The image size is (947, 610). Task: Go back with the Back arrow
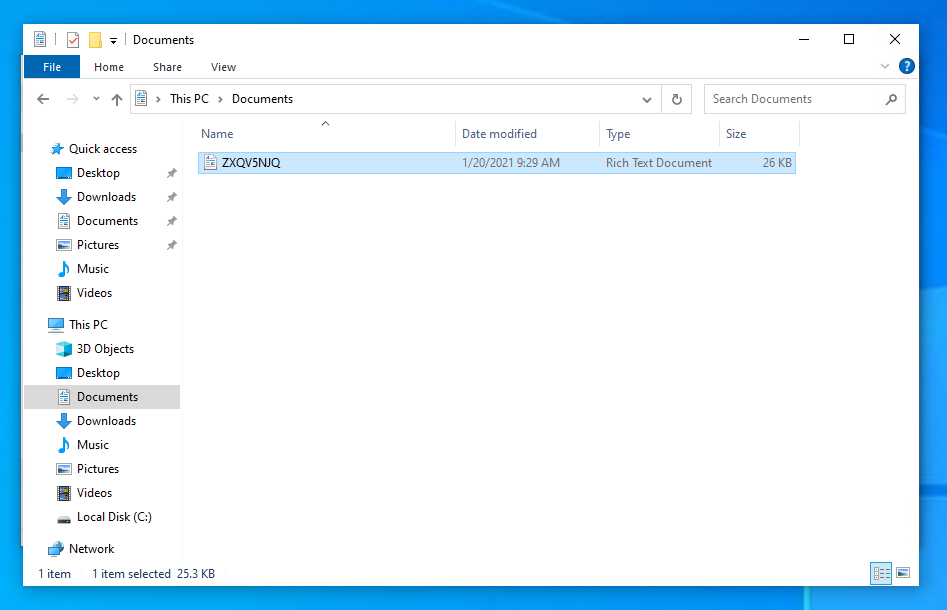coord(43,99)
